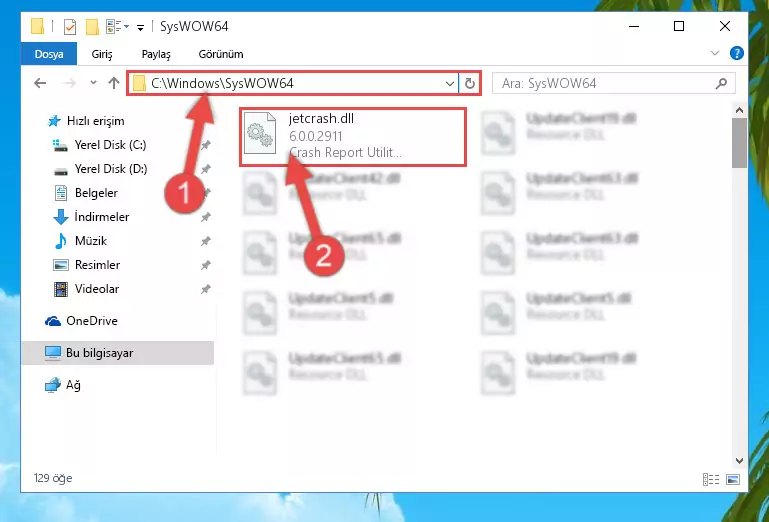Minimize the SysWOW64 window
The width and height of the screenshot is (769, 522).
click(x=634, y=26)
